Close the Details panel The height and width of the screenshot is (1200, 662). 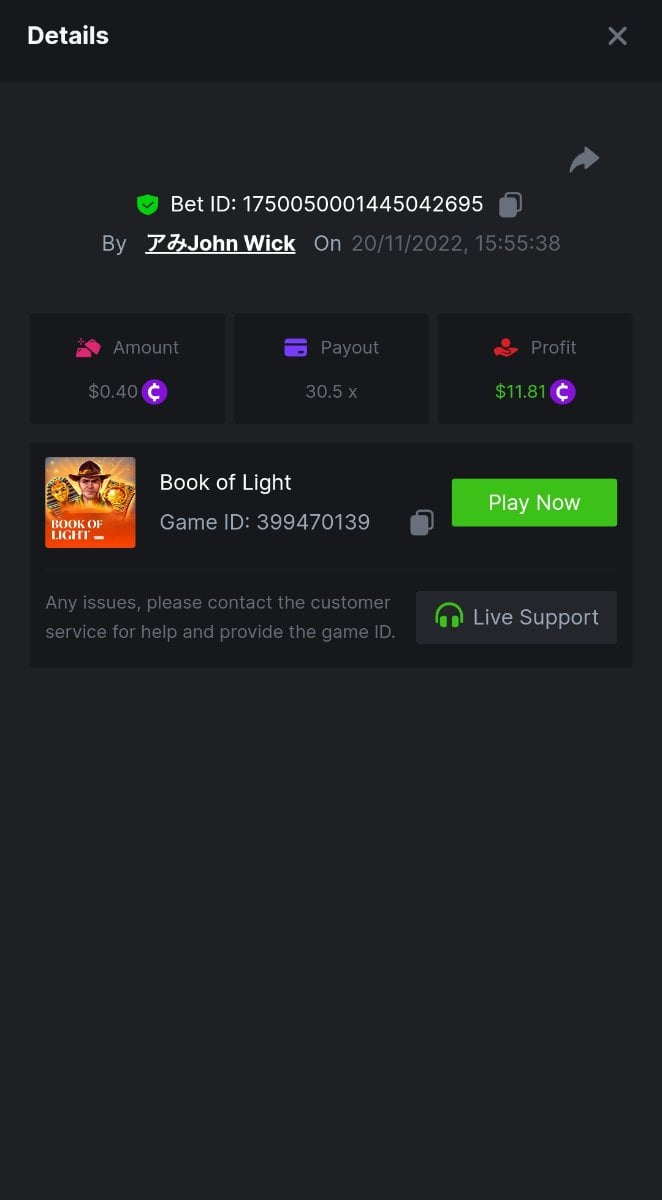click(617, 36)
